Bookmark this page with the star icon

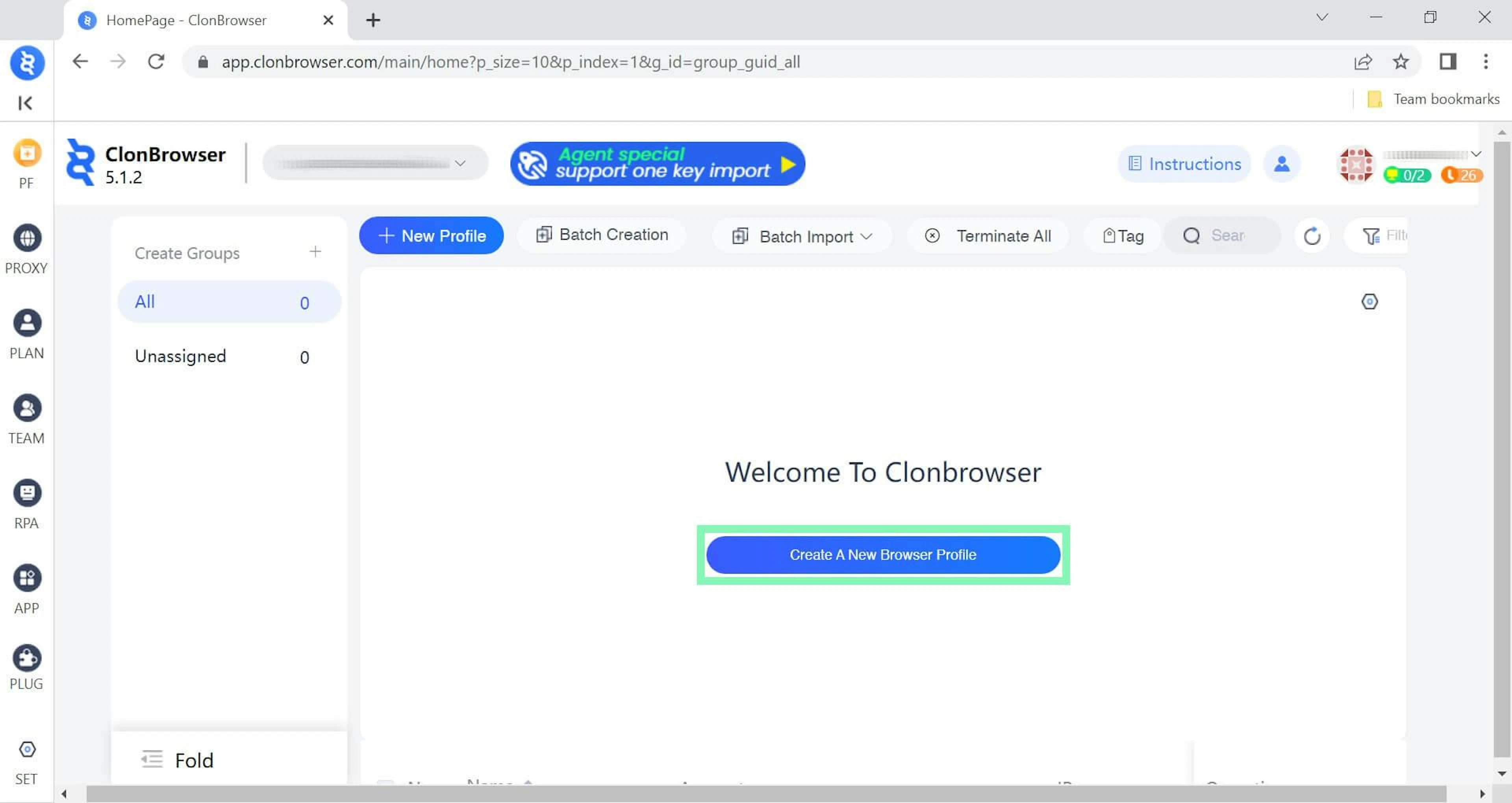pos(1401,61)
